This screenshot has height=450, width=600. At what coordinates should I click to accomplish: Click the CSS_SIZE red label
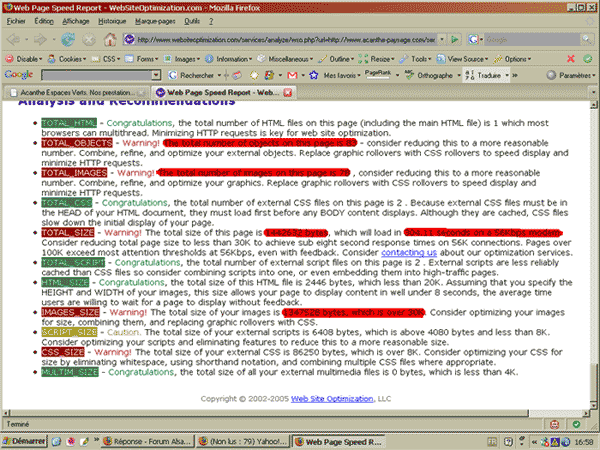click(x=63, y=352)
